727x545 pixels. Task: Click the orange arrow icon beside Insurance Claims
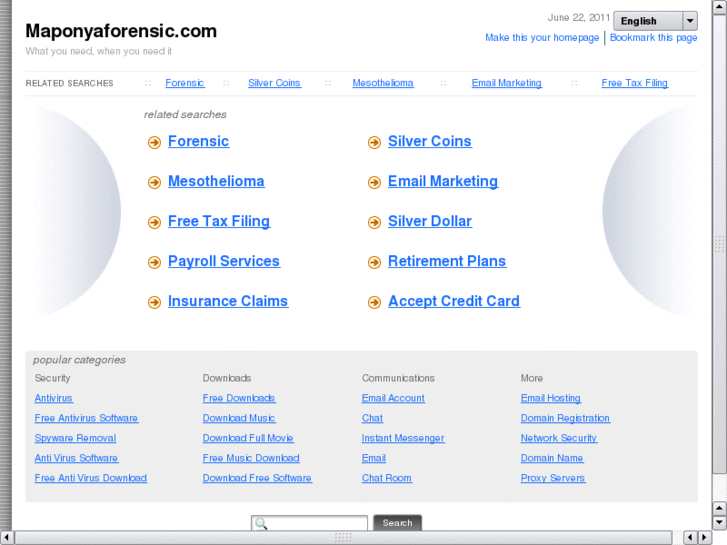154,302
